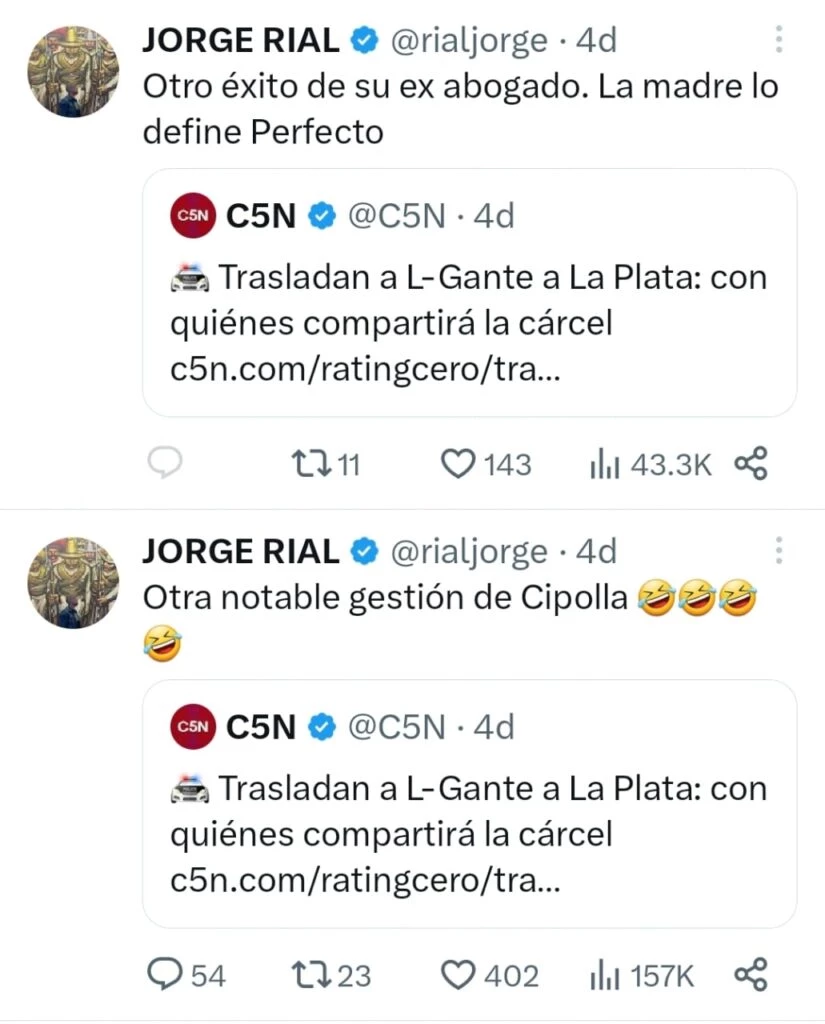Open the @C5N handle in second quoted tweet
Screen dimensions: 825x1024
[396, 727]
